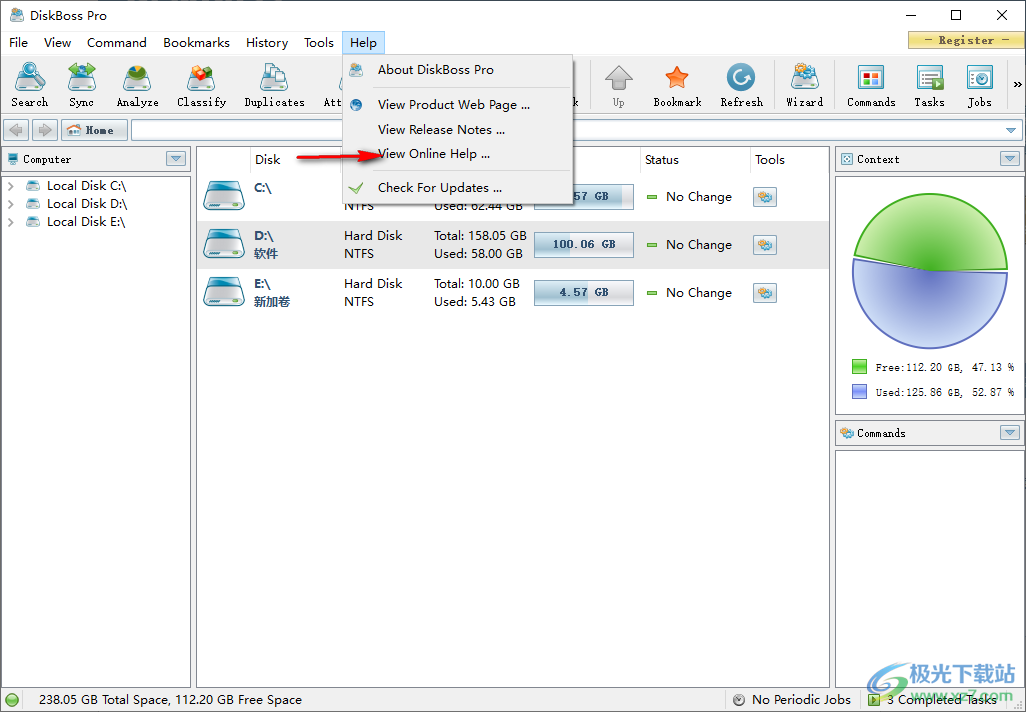Viewport: 1026px width, 712px height.
Task: Click the completed tasks icon in status bar
Action: pyautogui.click(x=874, y=700)
